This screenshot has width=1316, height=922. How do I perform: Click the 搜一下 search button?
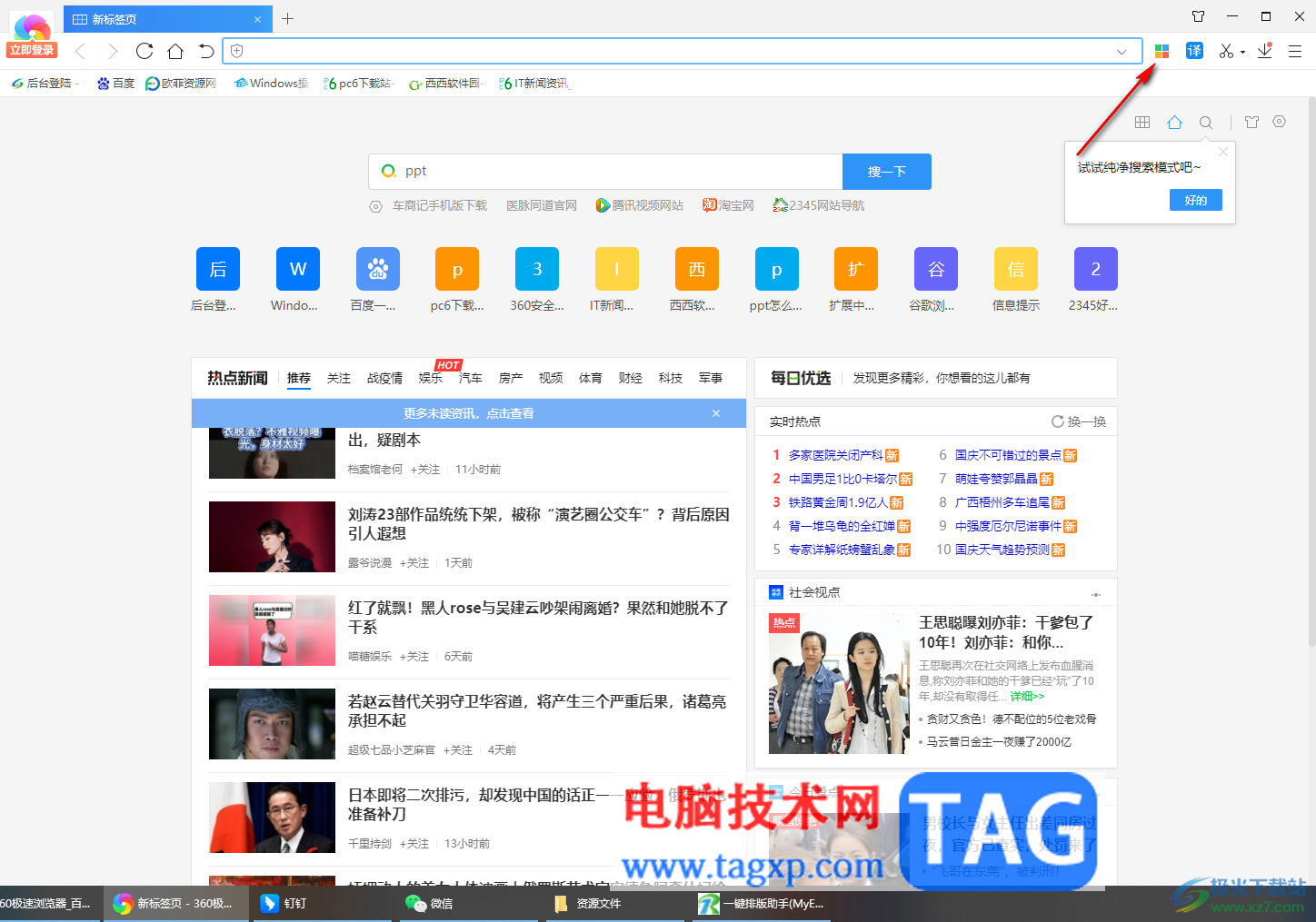point(887,172)
